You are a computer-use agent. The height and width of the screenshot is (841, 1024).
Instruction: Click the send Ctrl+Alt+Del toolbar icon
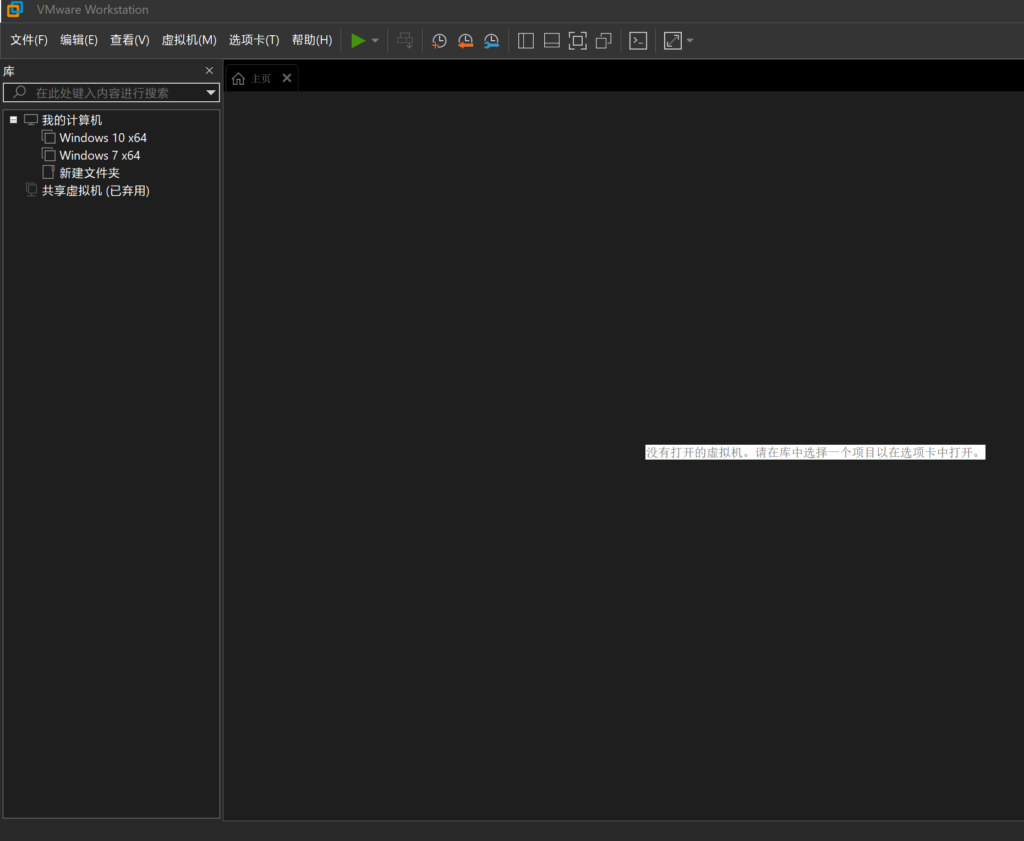pyautogui.click(x=405, y=41)
